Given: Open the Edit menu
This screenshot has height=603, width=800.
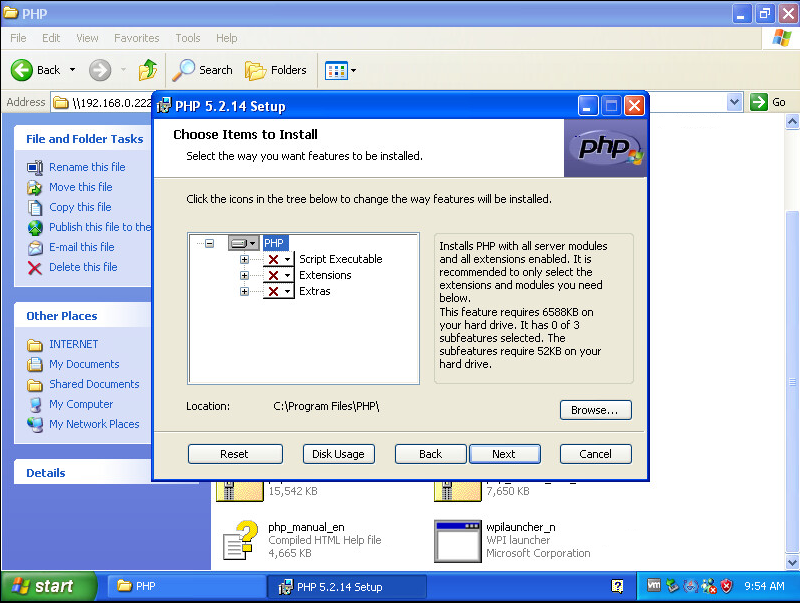Looking at the screenshot, I should pyautogui.click(x=51, y=38).
